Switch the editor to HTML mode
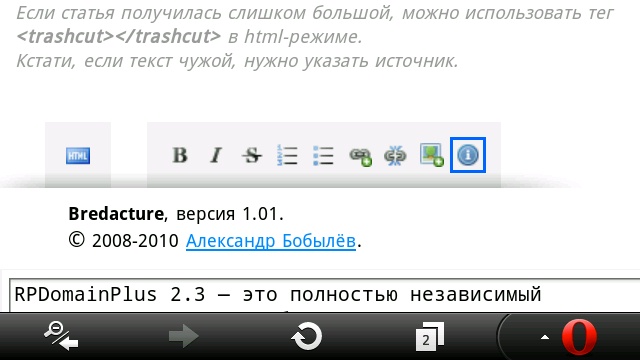Screen dimensions: 640x360 tap(78, 156)
